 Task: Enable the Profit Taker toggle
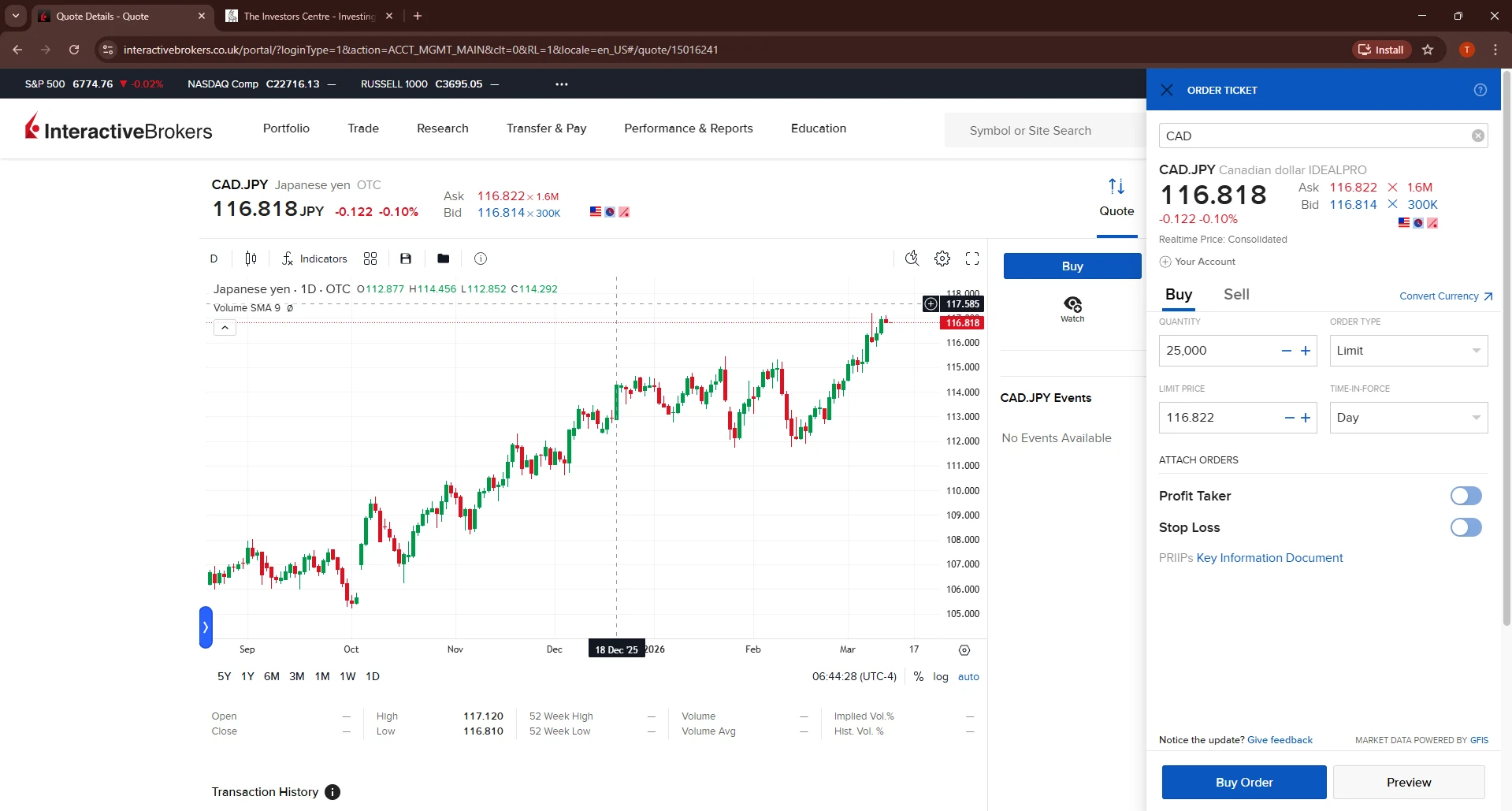pyautogui.click(x=1466, y=496)
